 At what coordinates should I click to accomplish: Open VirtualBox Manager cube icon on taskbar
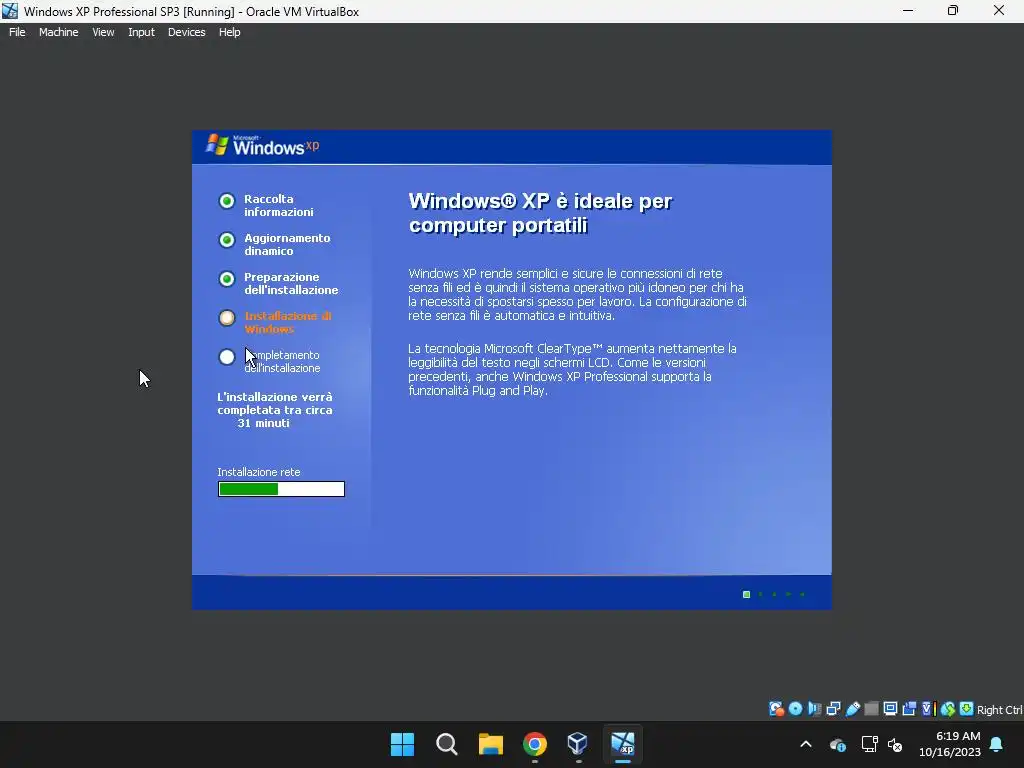578,744
